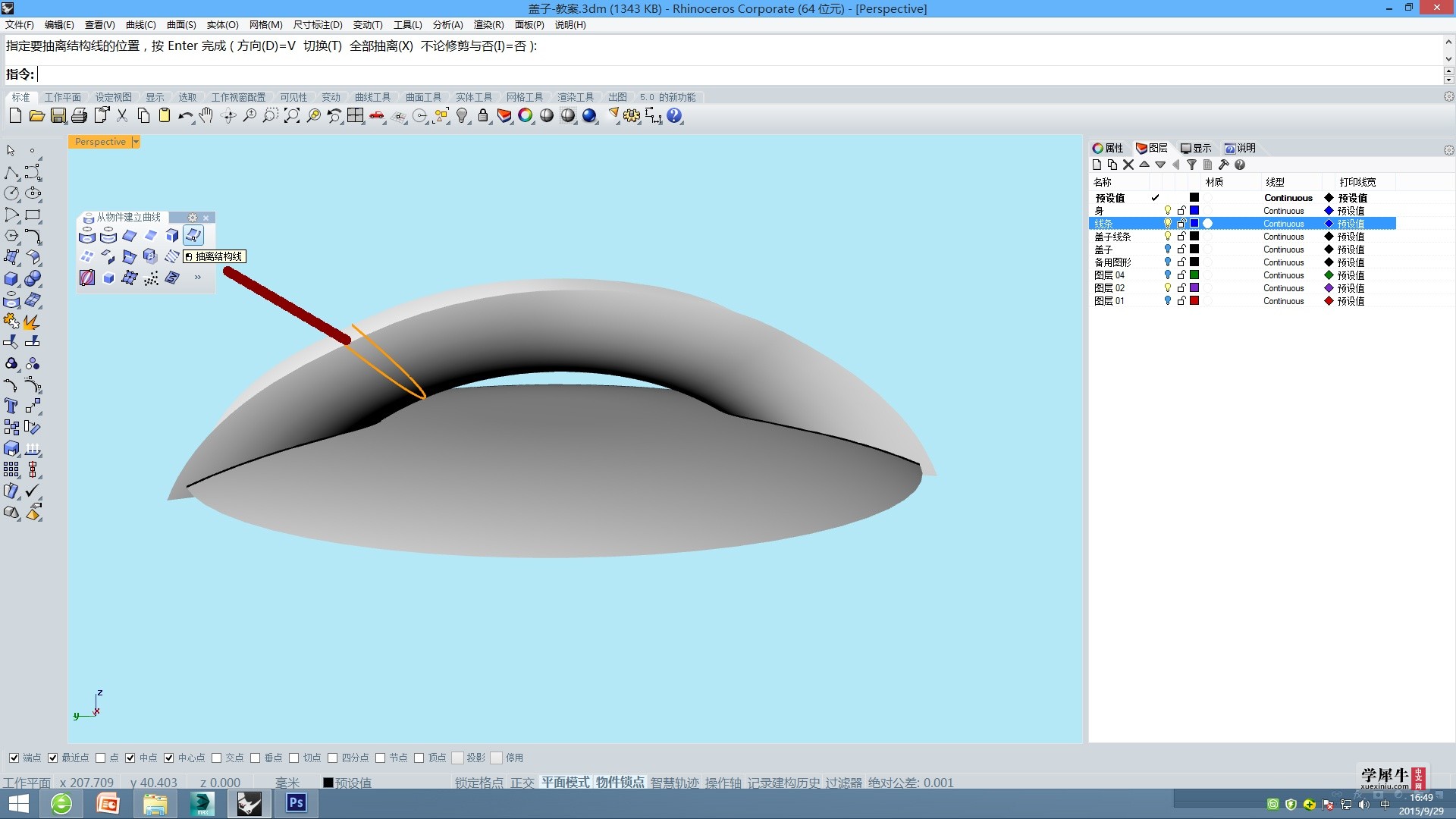The width and height of the screenshot is (1456, 819).
Task: Change the purple color swatch of 图层 02
Action: pyautogui.click(x=1194, y=287)
